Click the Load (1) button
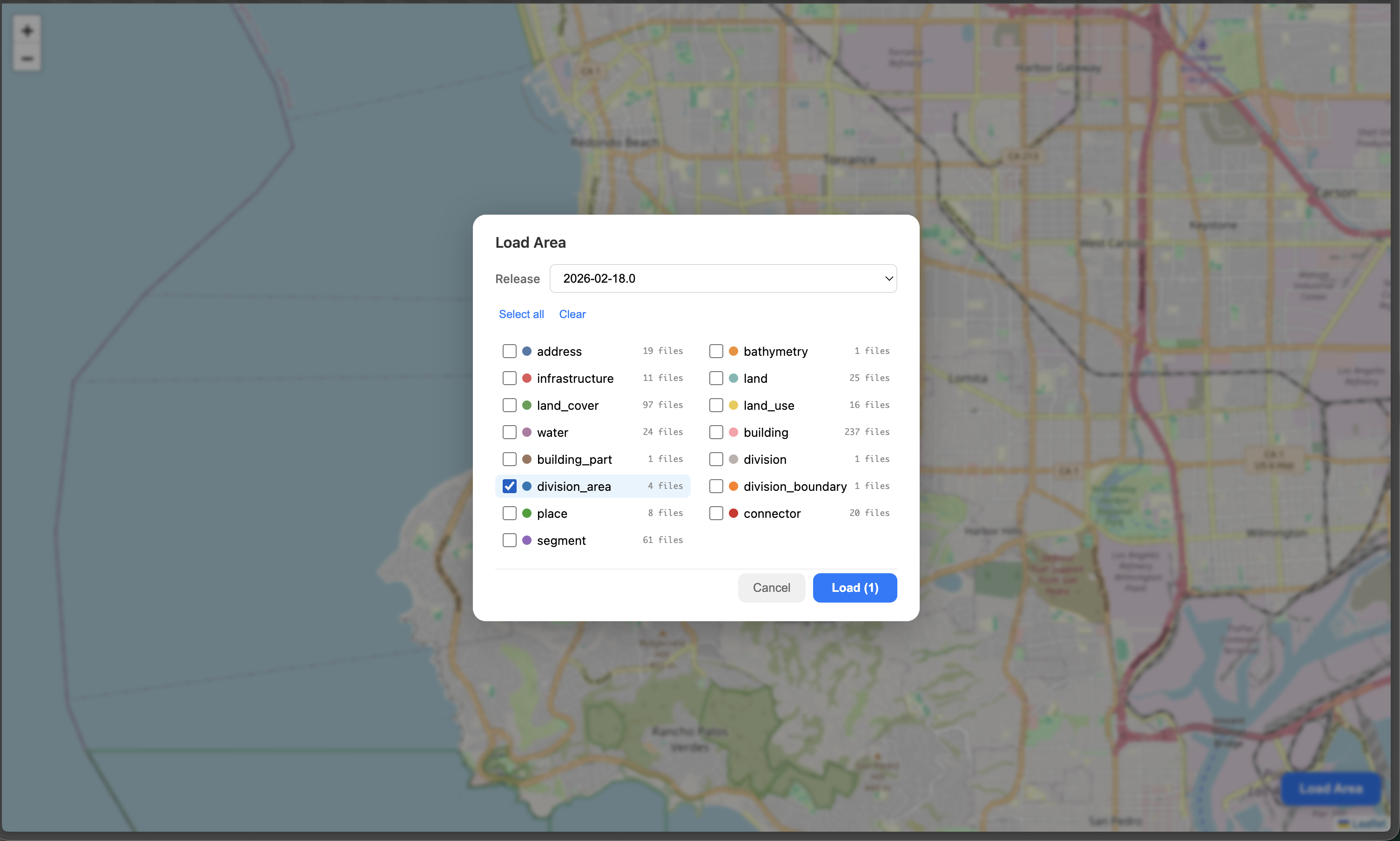Viewport: 1400px width, 841px height. tap(854, 588)
